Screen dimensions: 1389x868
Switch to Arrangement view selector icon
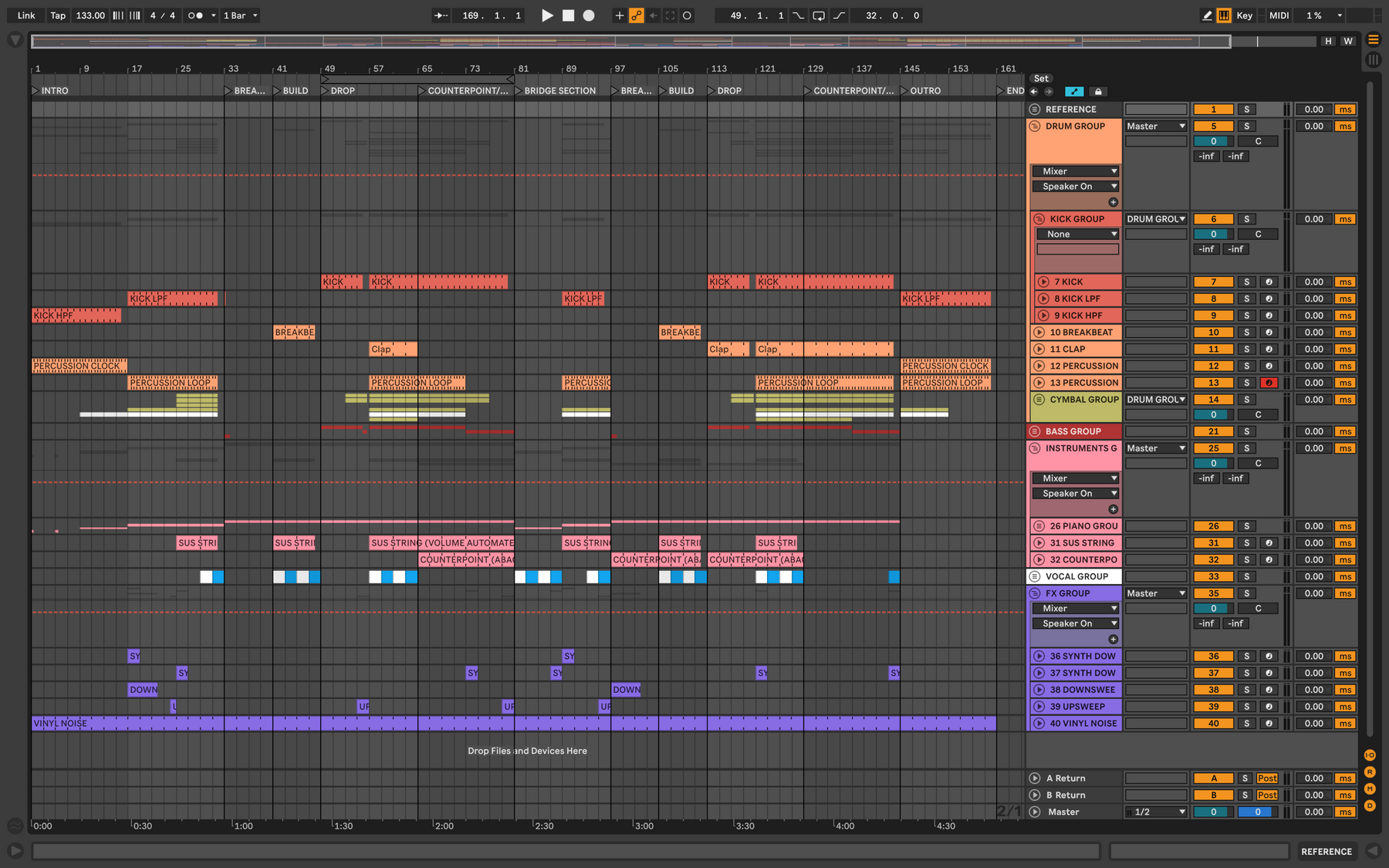(x=1374, y=39)
